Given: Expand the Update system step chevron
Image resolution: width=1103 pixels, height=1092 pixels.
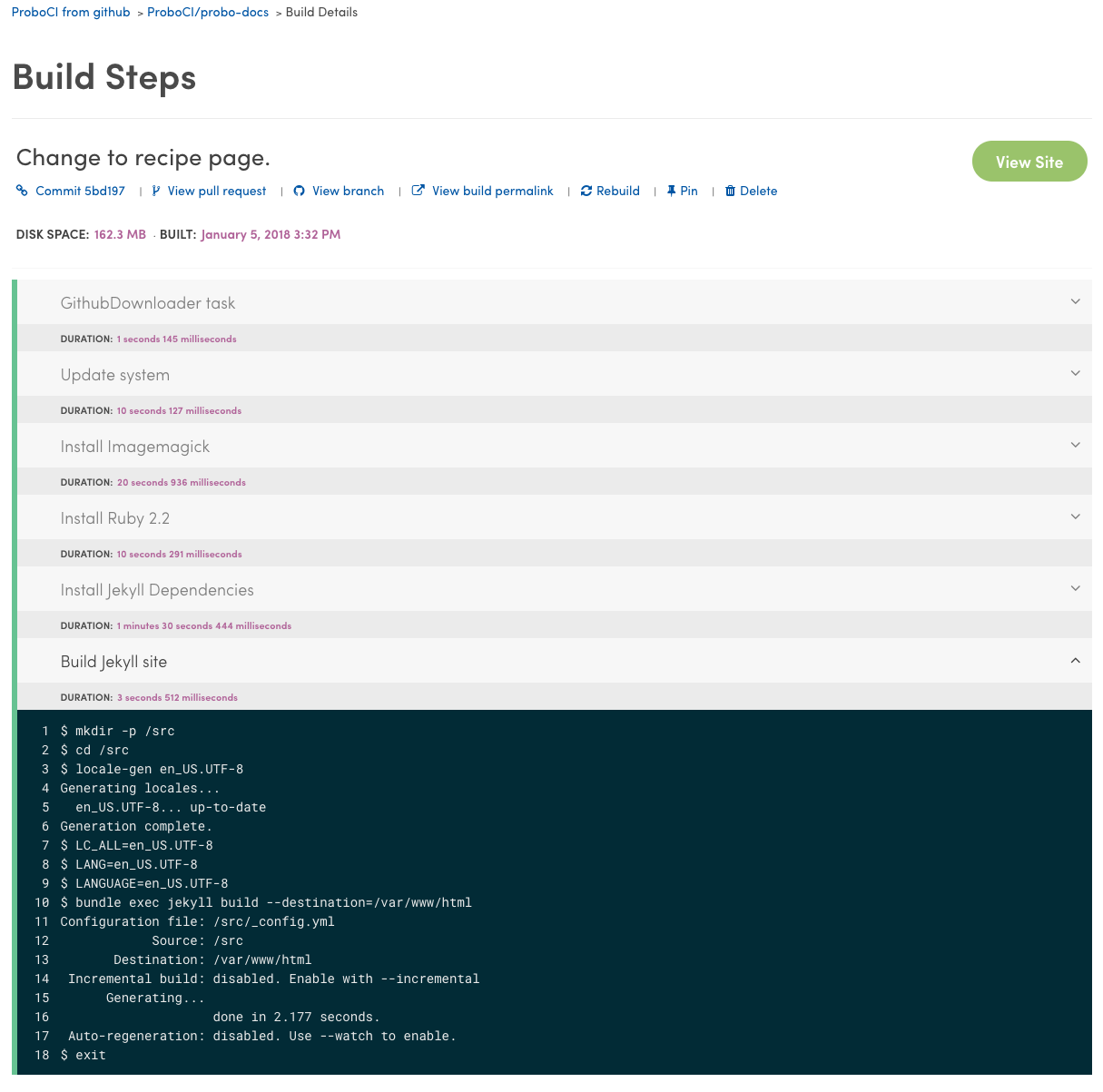Looking at the screenshot, I should 1075,374.
